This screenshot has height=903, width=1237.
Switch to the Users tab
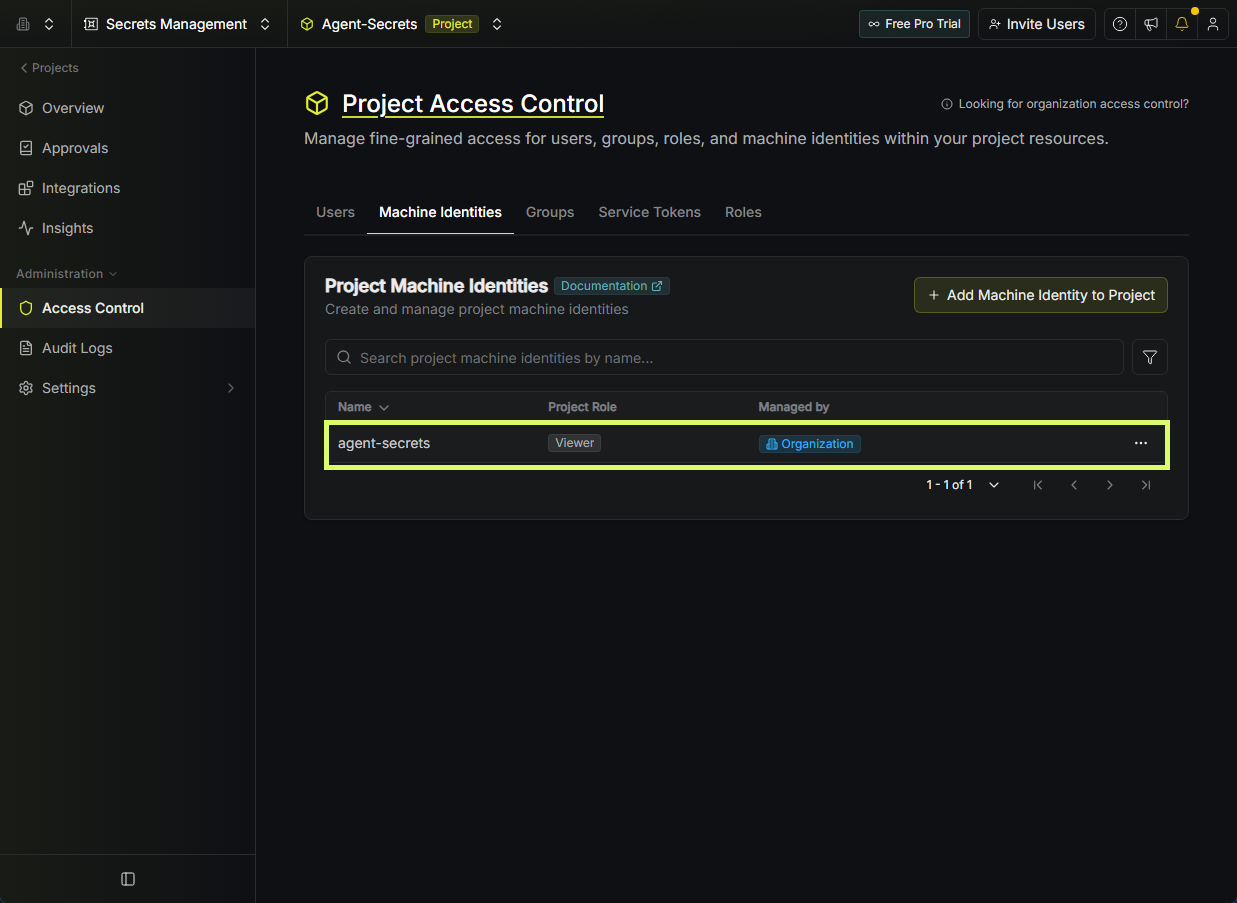(x=335, y=212)
